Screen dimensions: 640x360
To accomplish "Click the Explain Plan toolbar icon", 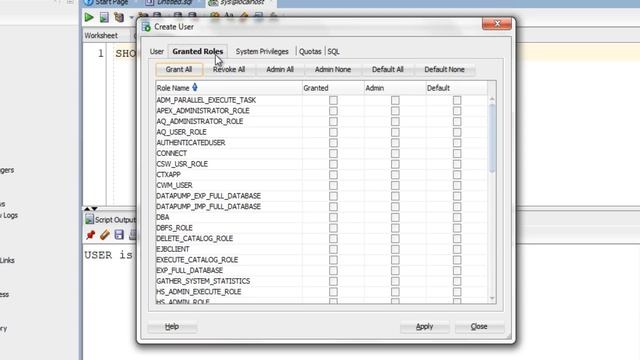I will 119,17.
